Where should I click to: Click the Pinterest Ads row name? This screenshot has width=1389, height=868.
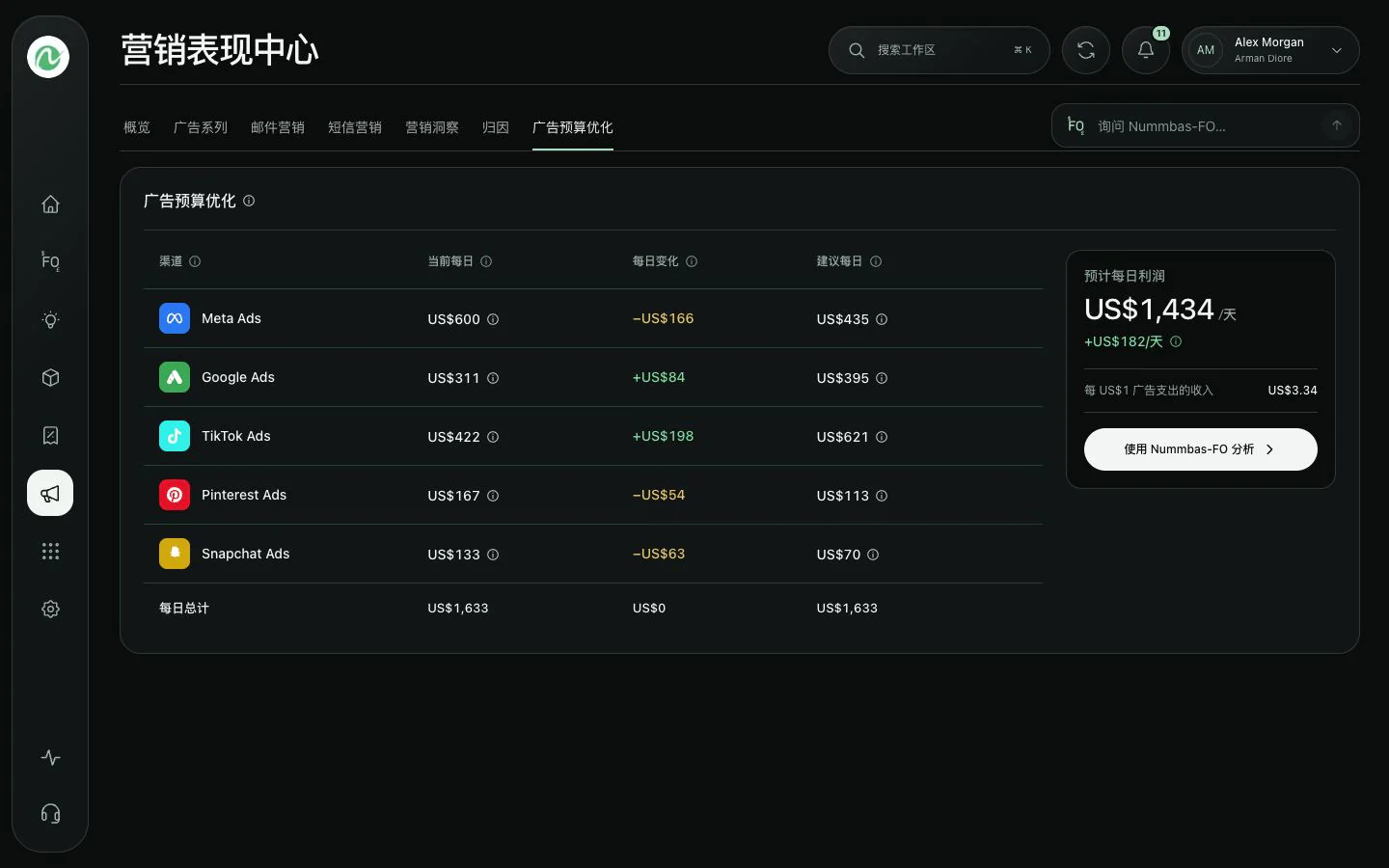[x=244, y=495]
